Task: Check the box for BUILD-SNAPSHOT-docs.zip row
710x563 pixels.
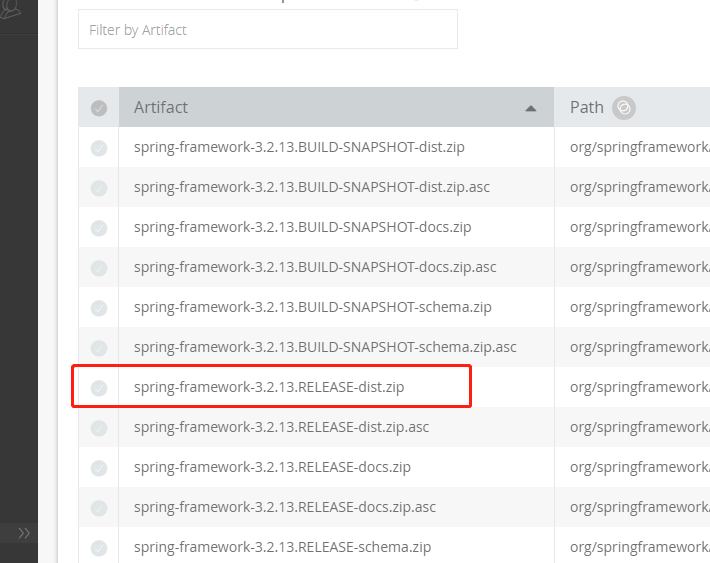Action: (x=99, y=228)
